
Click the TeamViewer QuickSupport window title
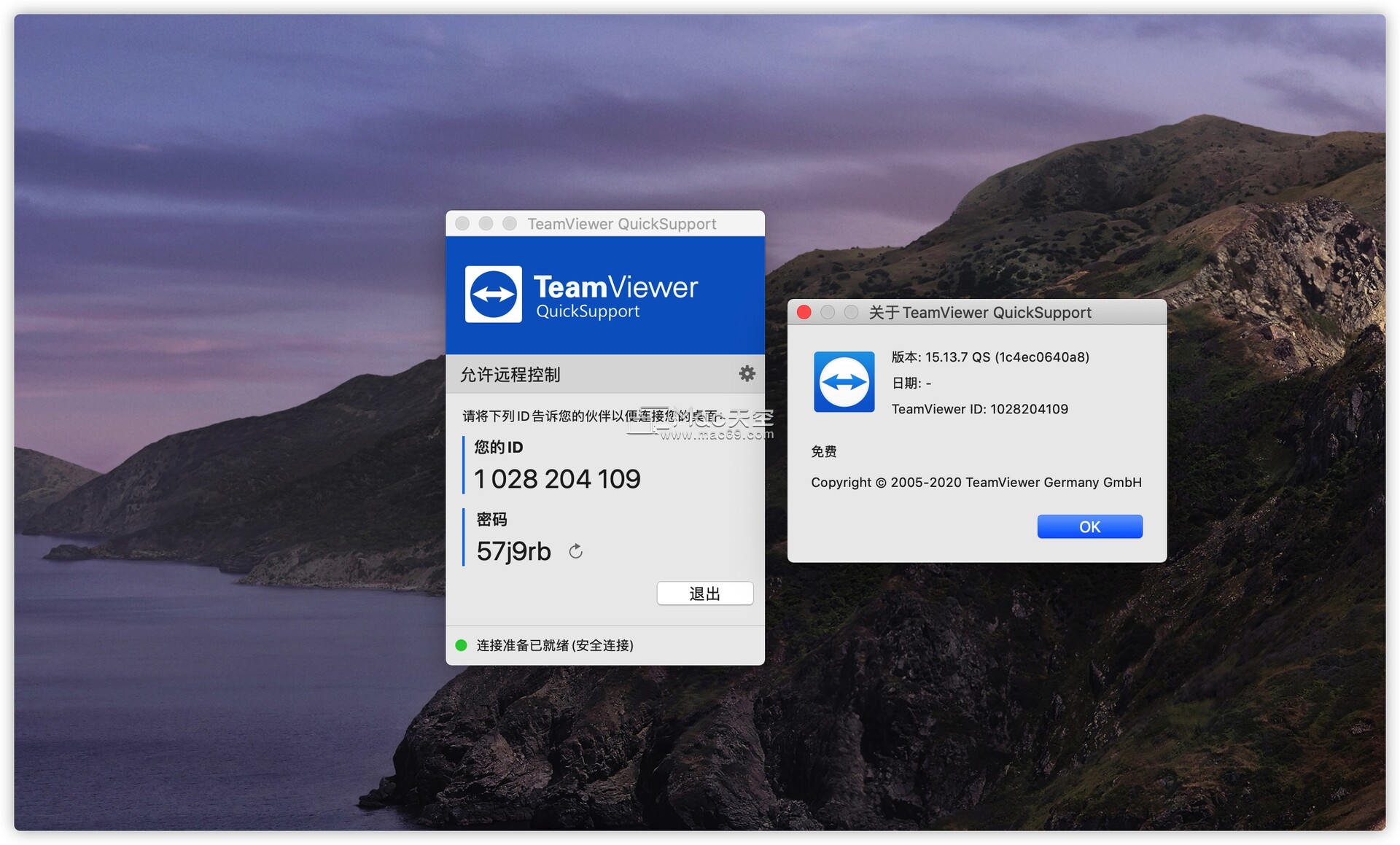pyautogui.click(x=622, y=224)
